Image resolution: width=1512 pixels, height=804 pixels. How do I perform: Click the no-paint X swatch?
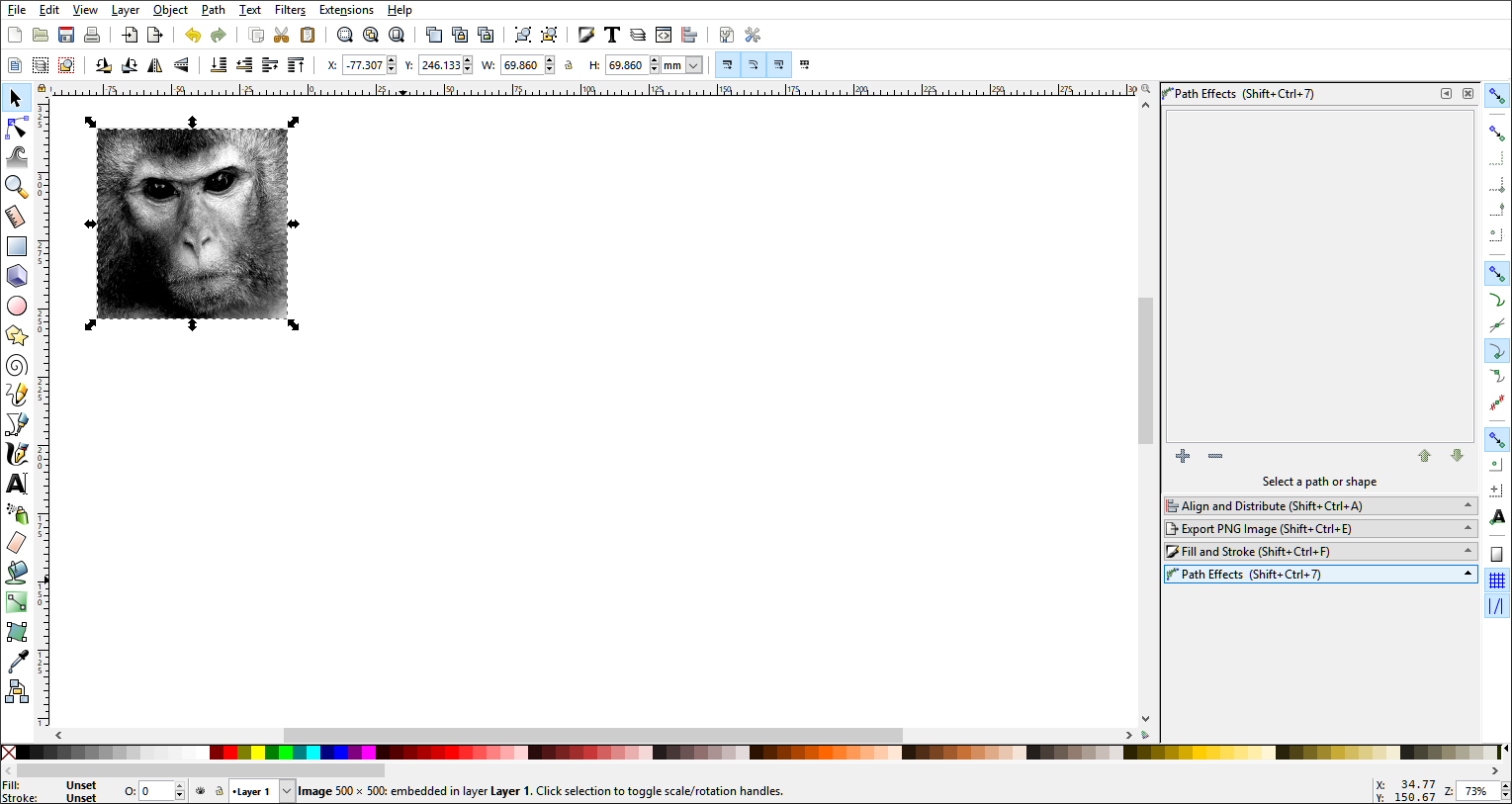[8, 753]
